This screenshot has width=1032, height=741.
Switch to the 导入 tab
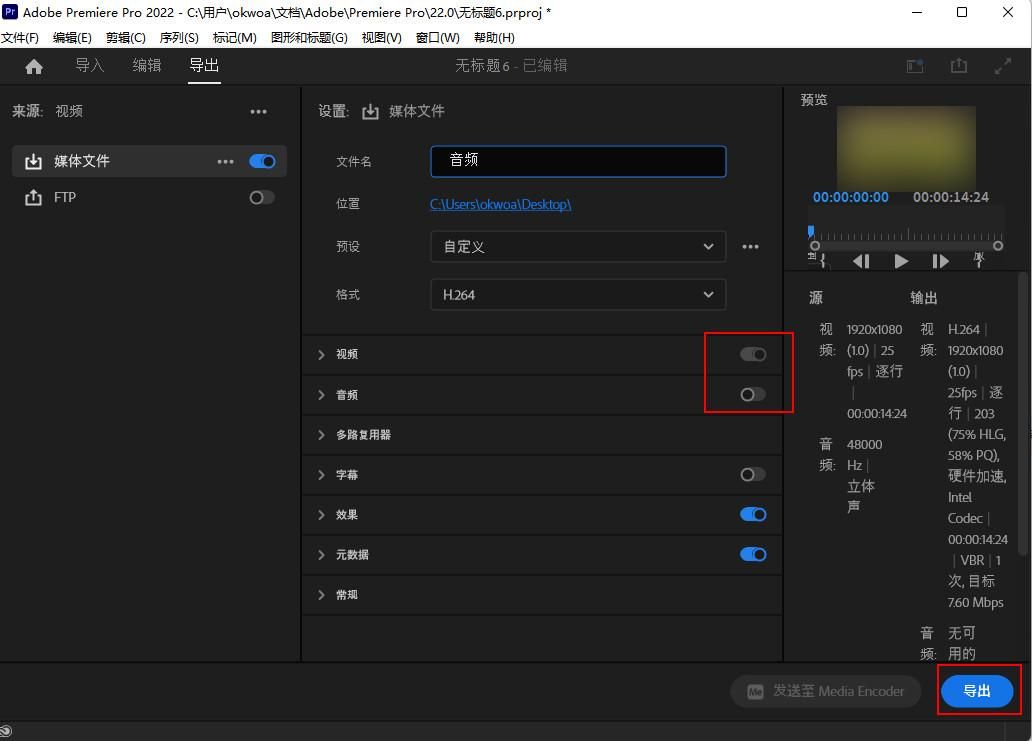pyautogui.click(x=89, y=65)
